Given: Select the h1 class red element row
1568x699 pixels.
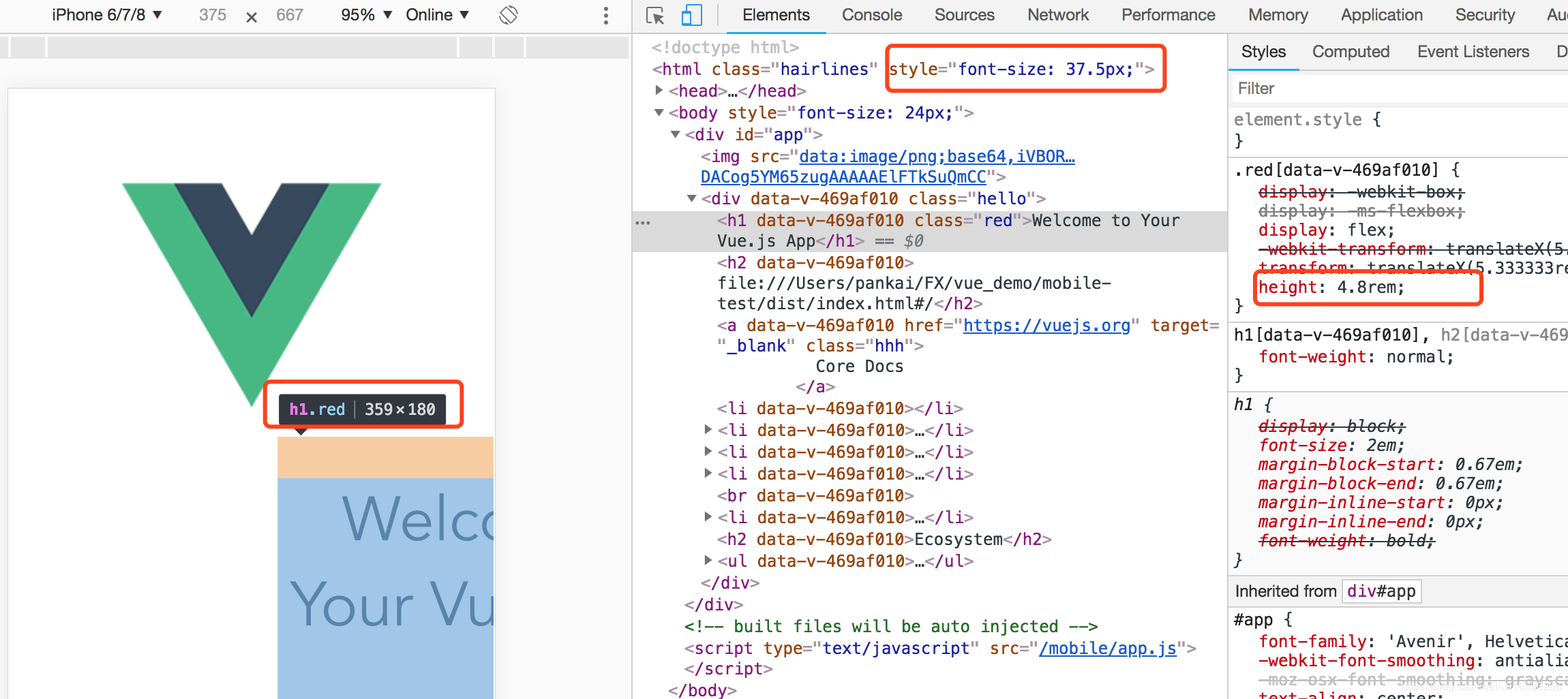Looking at the screenshot, I should (930, 231).
